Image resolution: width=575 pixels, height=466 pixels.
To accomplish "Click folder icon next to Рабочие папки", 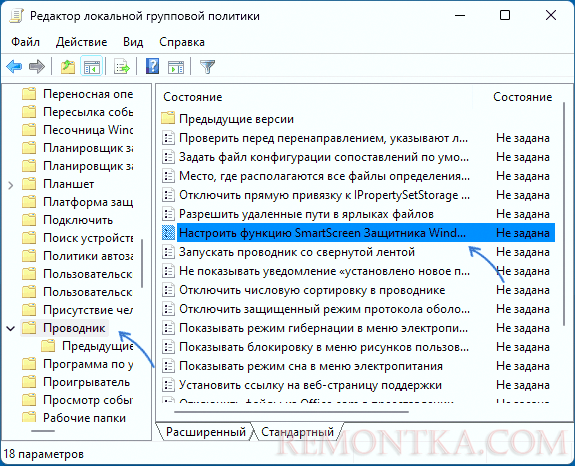I will pos(29,418).
